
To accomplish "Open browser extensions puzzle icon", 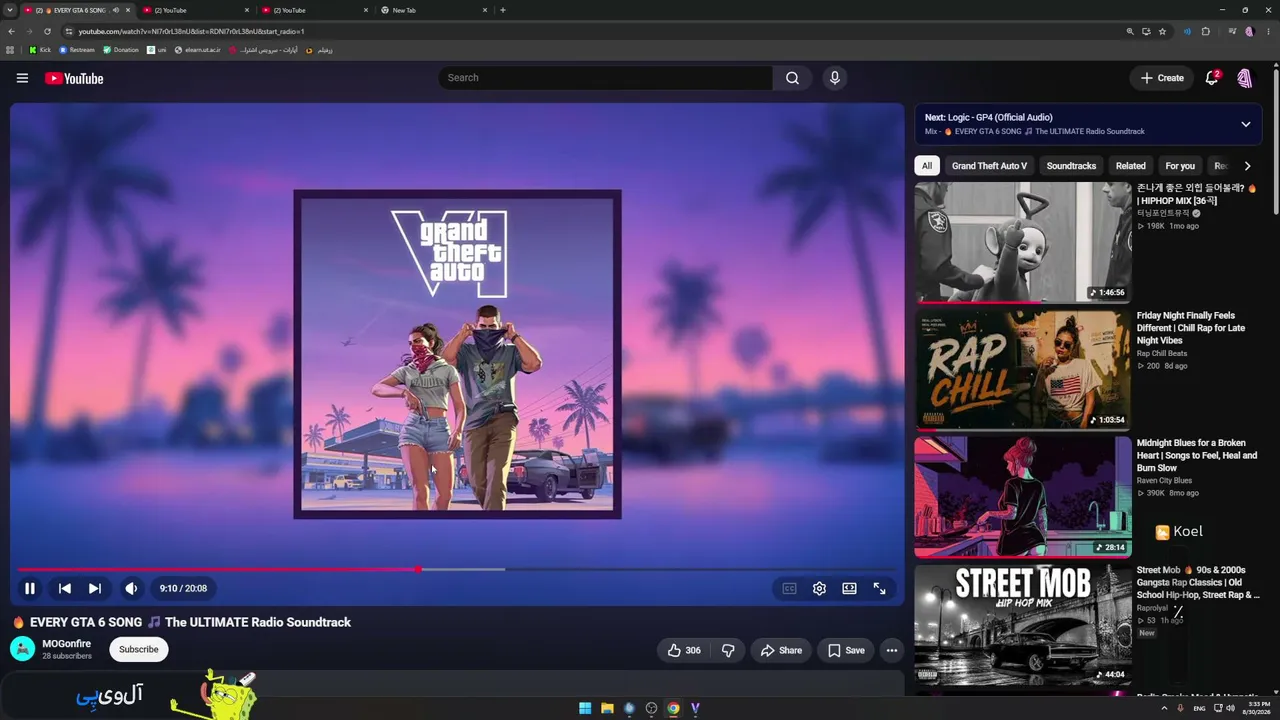I will 1206,31.
